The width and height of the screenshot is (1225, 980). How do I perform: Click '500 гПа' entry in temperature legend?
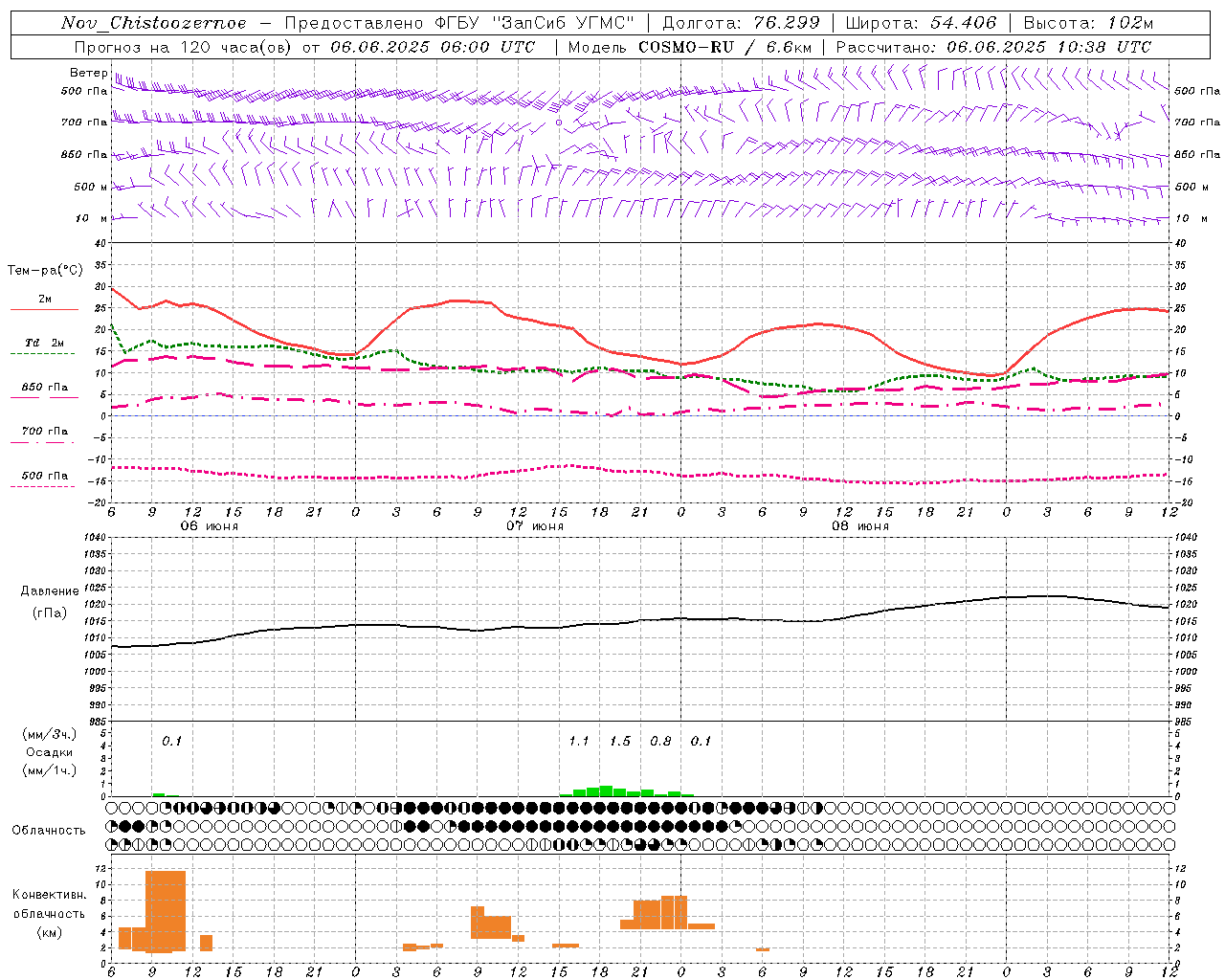point(45,476)
